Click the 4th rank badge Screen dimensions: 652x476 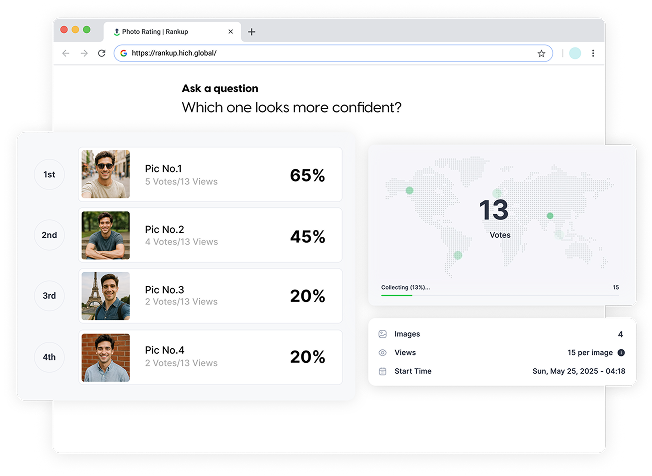[x=49, y=357]
